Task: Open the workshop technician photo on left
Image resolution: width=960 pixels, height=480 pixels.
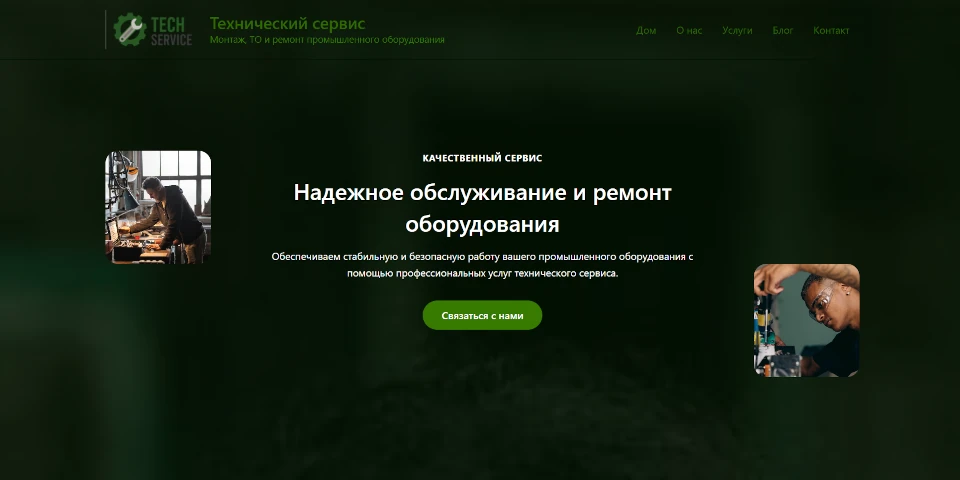Action: (x=158, y=207)
